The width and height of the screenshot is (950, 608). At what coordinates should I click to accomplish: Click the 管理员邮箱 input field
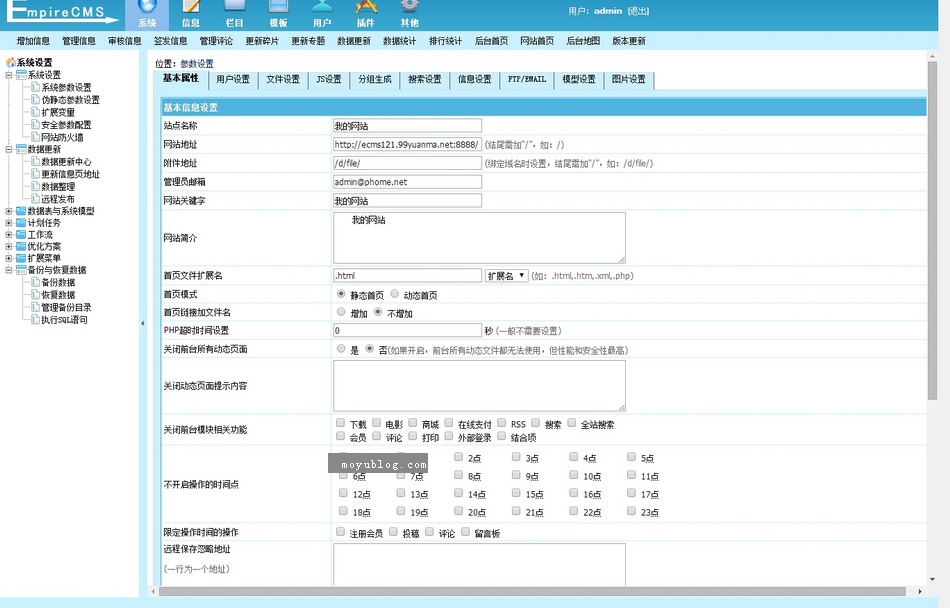(407, 182)
